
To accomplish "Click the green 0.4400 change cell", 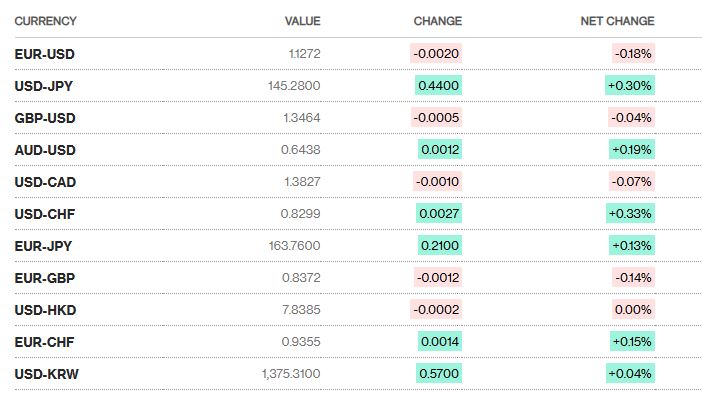I will pyautogui.click(x=439, y=86).
